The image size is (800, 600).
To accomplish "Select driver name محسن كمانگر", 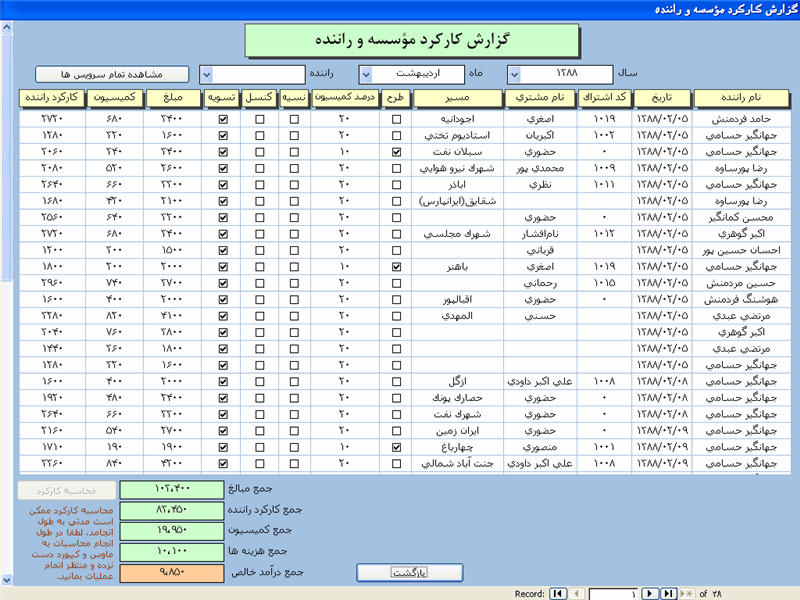I will (741, 218).
